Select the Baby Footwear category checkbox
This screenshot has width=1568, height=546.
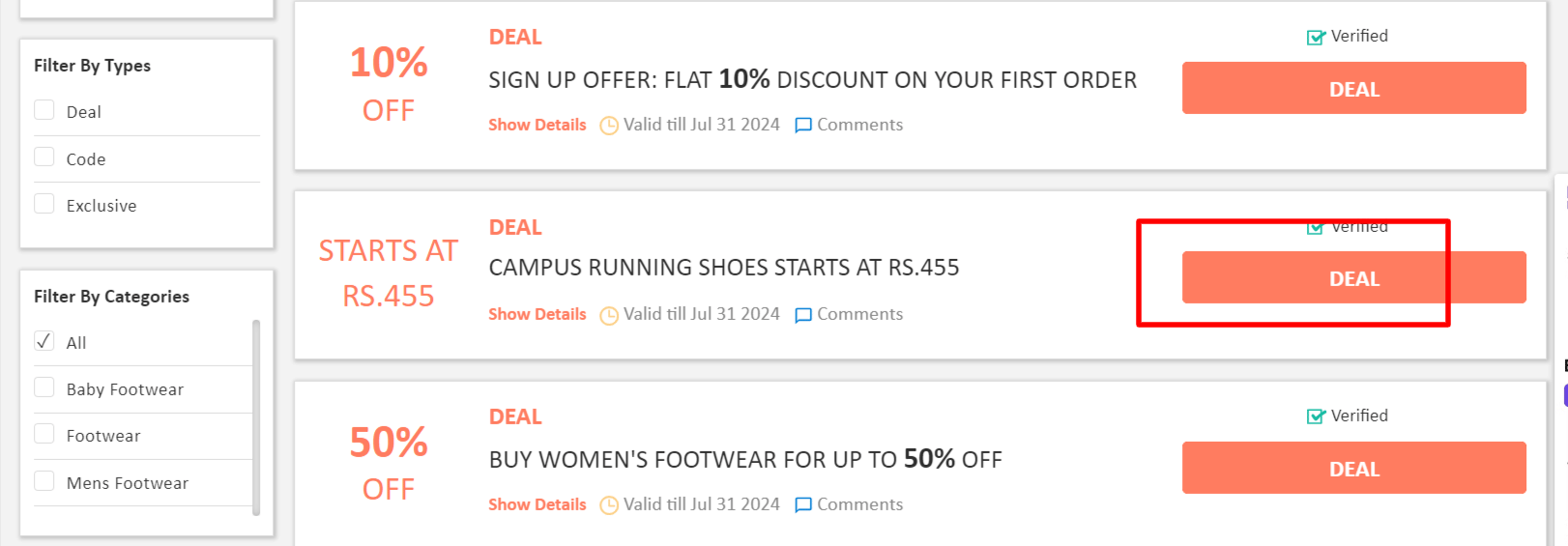[x=44, y=388]
